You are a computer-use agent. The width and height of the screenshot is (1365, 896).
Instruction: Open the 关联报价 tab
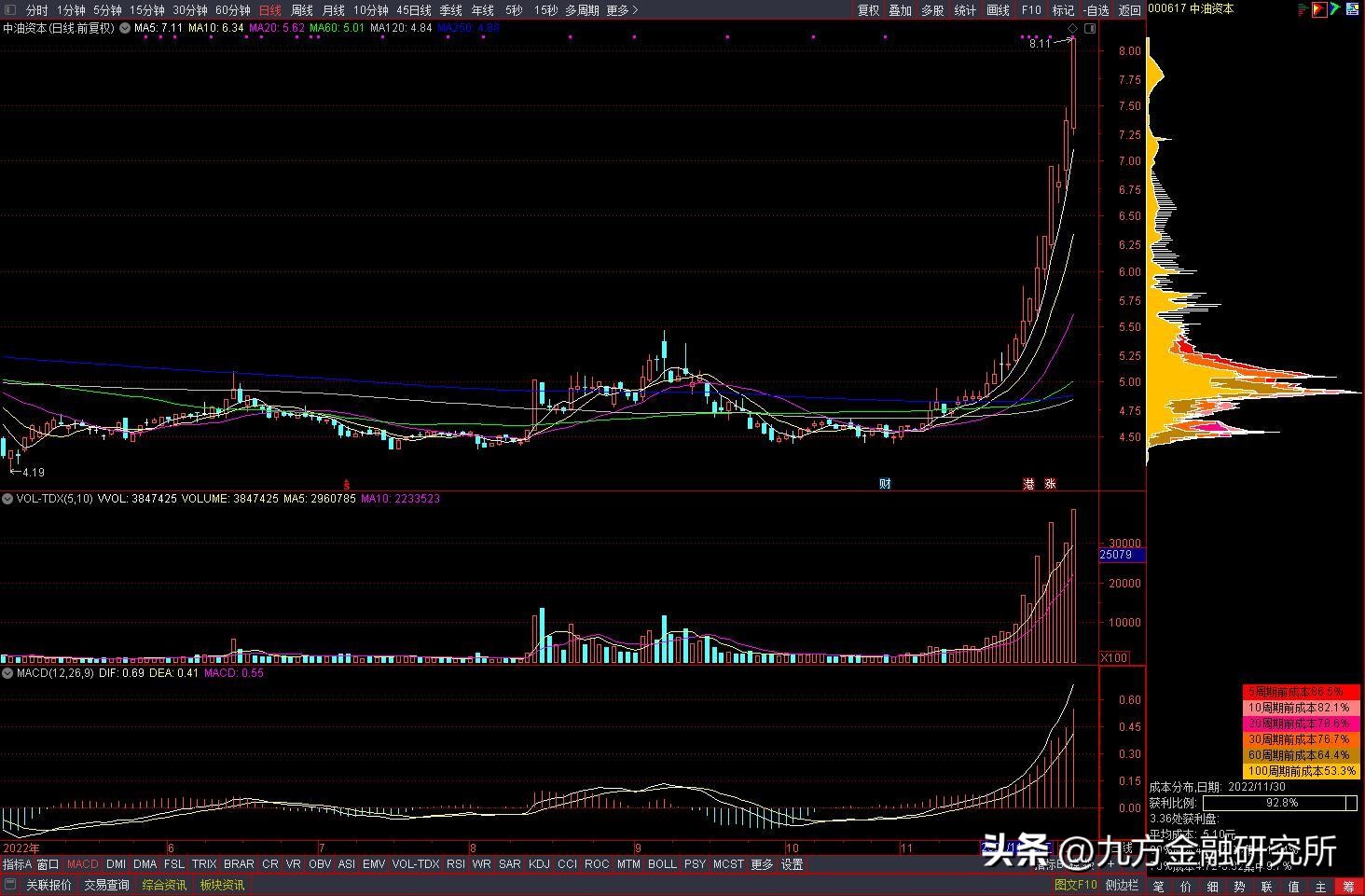click(x=48, y=885)
